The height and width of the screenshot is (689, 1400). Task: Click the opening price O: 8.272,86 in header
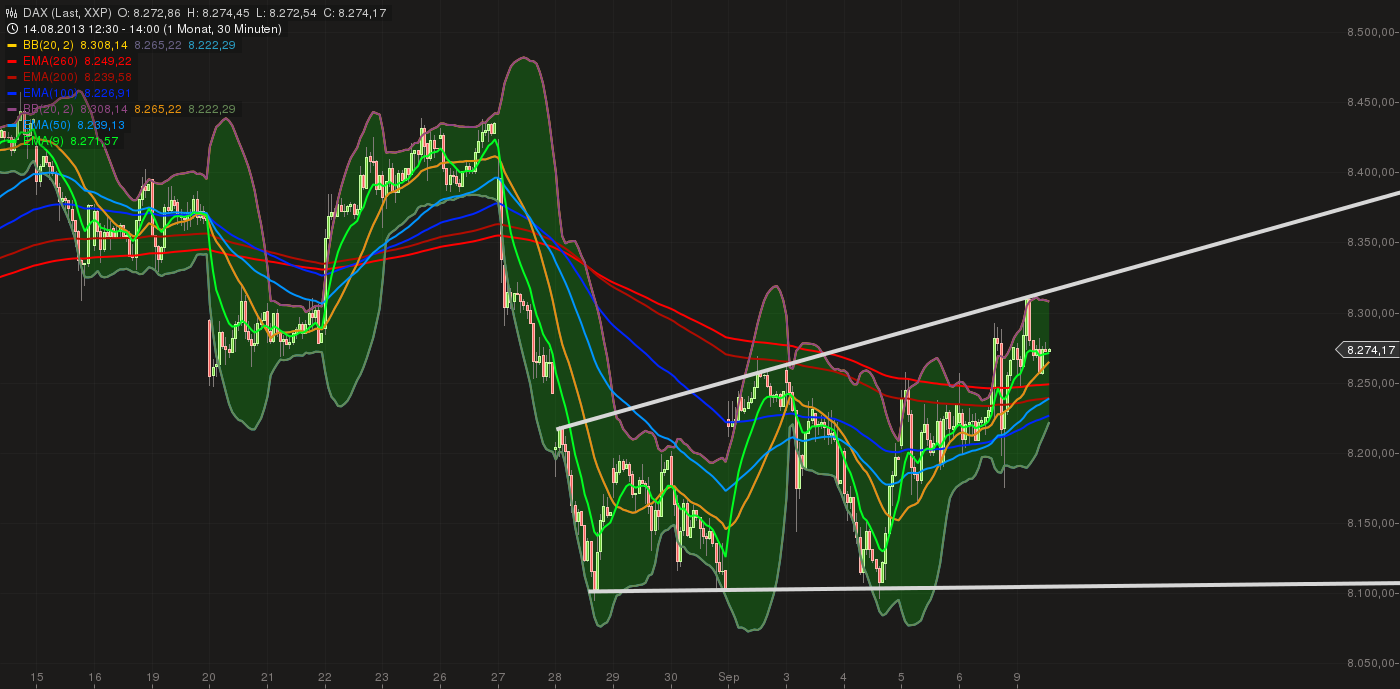(x=150, y=13)
